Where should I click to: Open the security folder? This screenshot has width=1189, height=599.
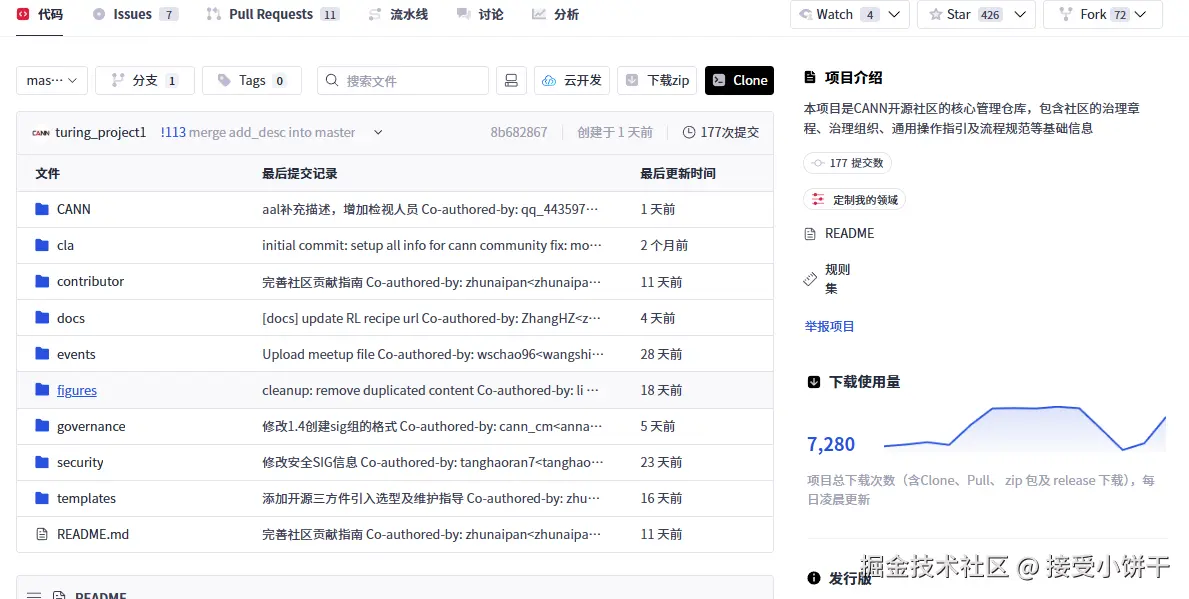[80, 463]
